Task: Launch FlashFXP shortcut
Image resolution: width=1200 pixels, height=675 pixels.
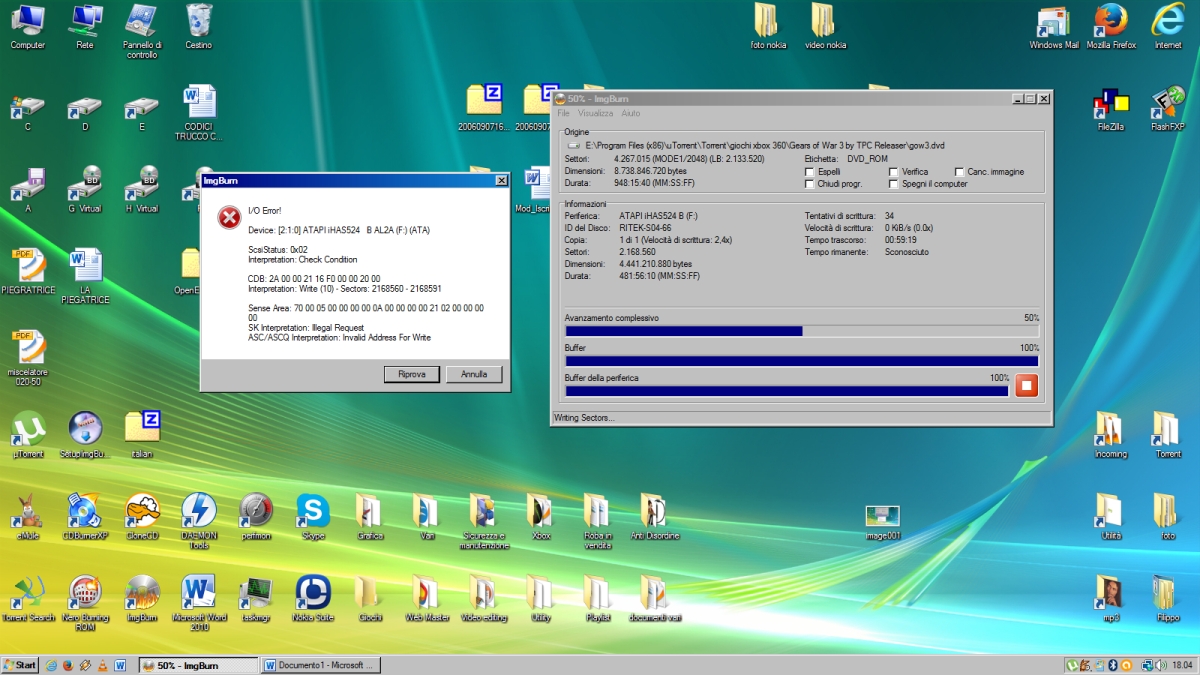Action: click(1167, 110)
